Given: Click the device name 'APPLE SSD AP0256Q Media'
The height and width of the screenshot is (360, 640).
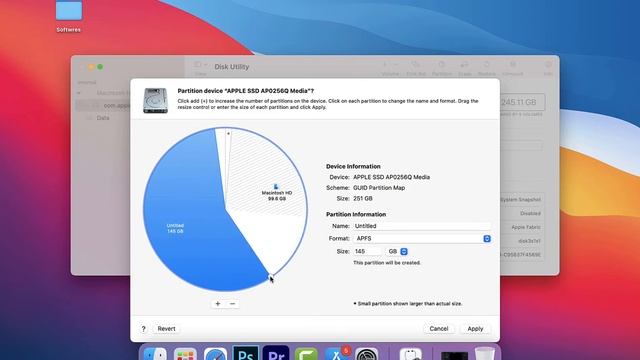Looking at the screenshot, I should (x=391, y=177).
